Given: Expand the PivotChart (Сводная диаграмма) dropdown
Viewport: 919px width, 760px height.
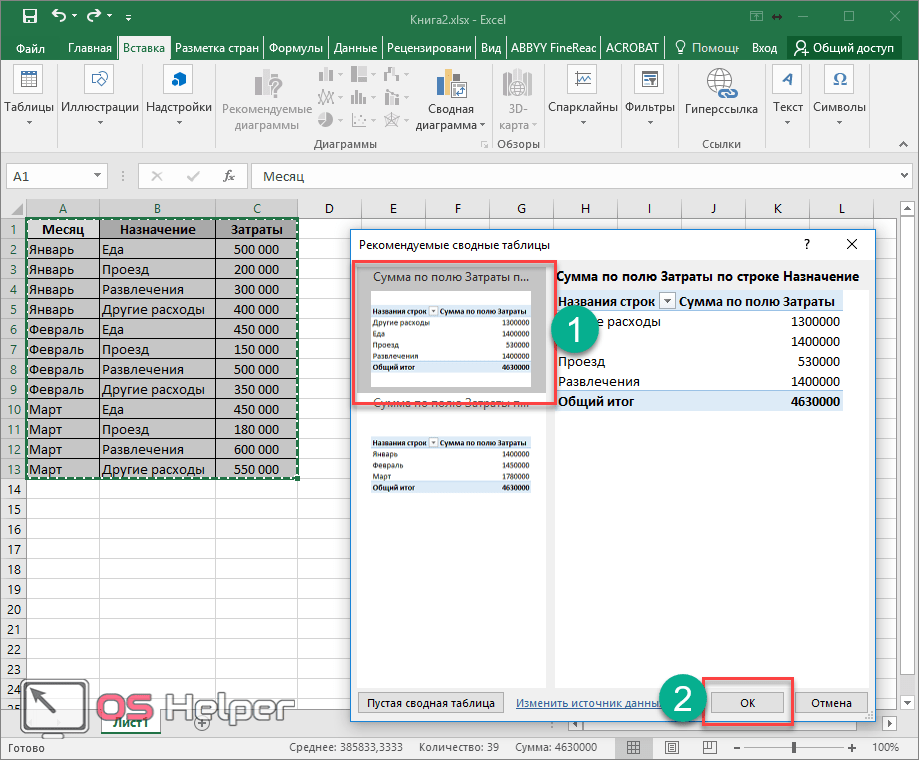Looking at the screenshot, I should click(x=482, y=126).
